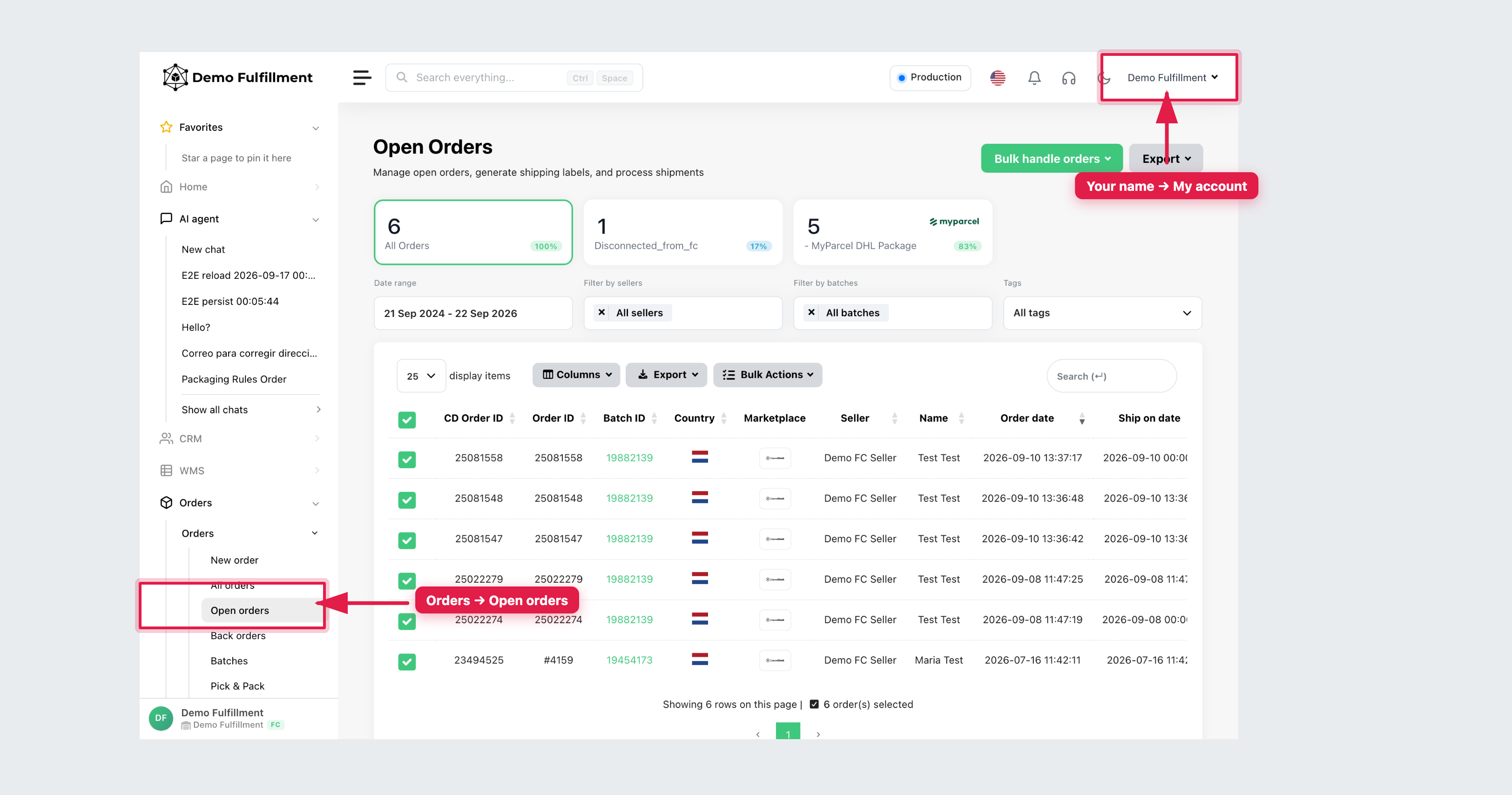Collapse the Favorites section chevron
1512x795 pixels.
[315, 128]
